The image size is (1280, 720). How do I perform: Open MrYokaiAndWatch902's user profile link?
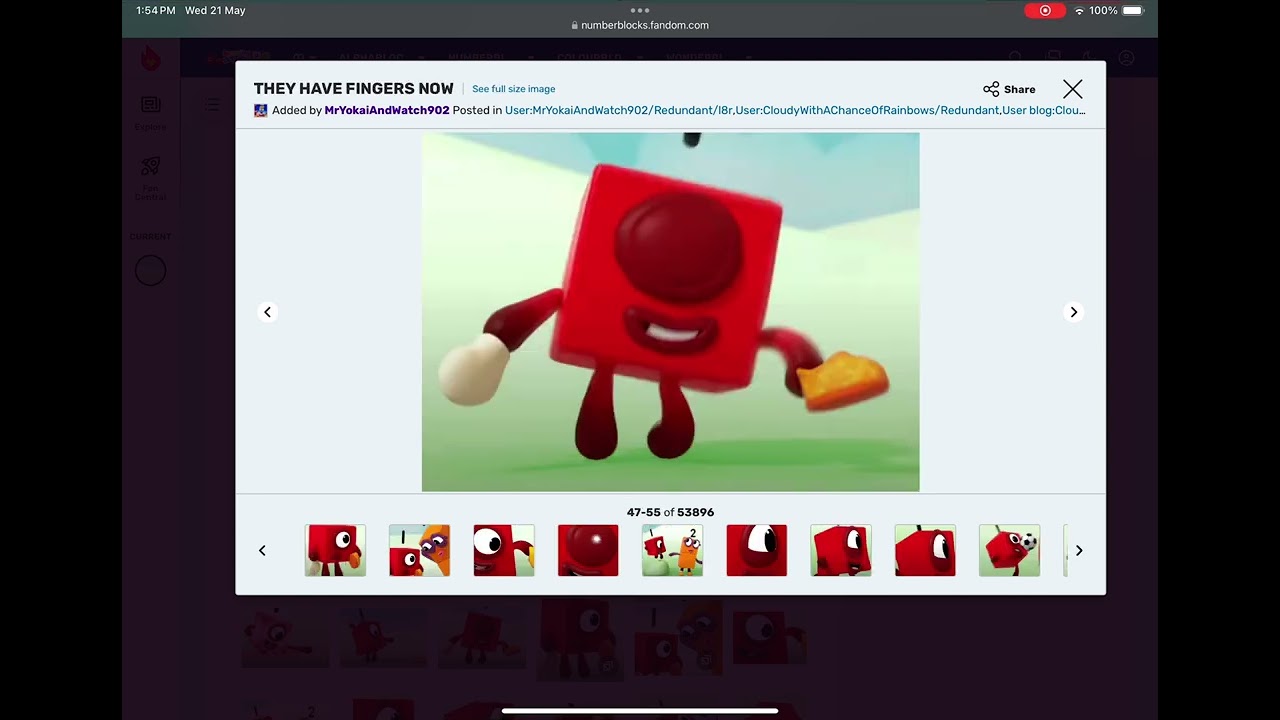point(387,110)
